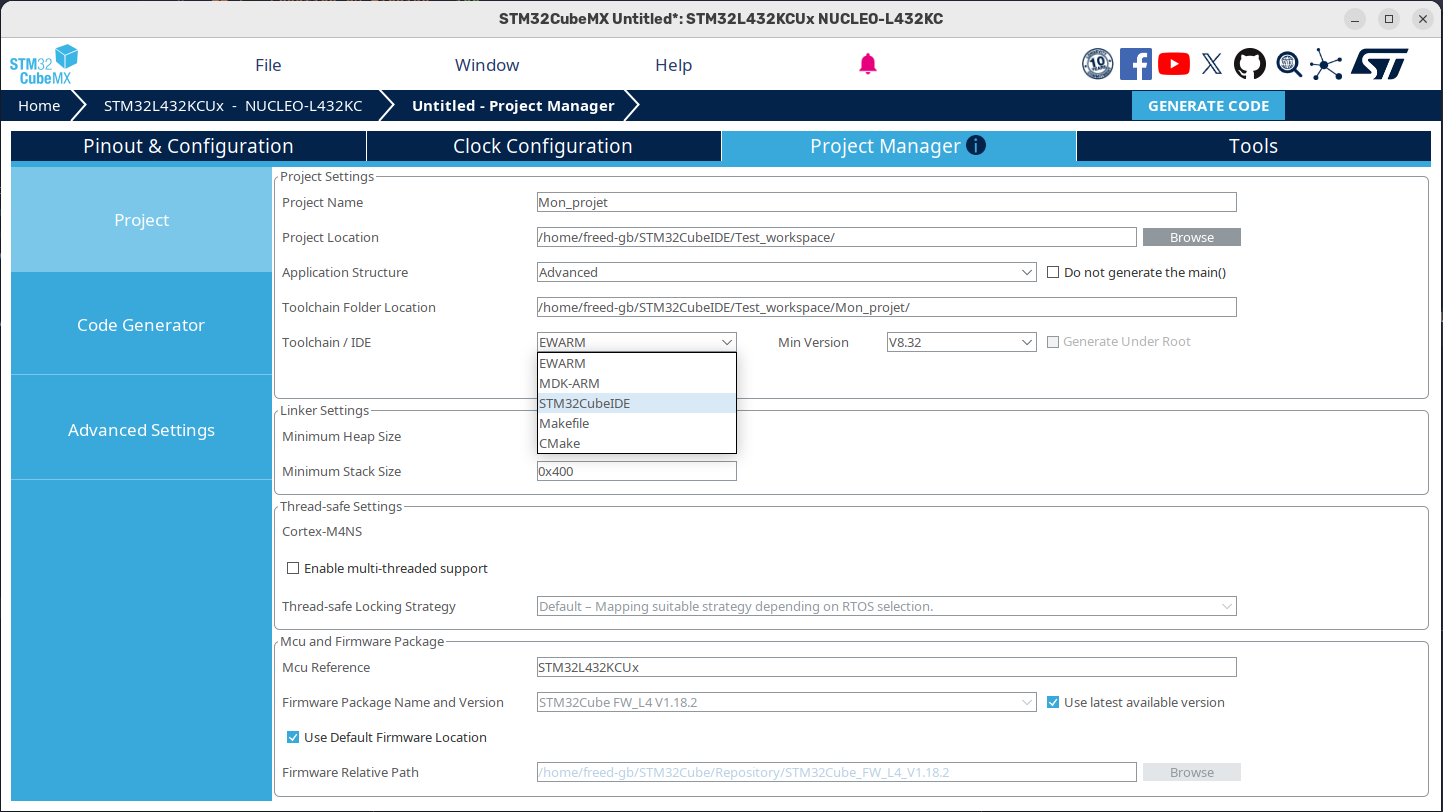
Task: Click the Project Location path field
Action: click(x=837, y=237)
